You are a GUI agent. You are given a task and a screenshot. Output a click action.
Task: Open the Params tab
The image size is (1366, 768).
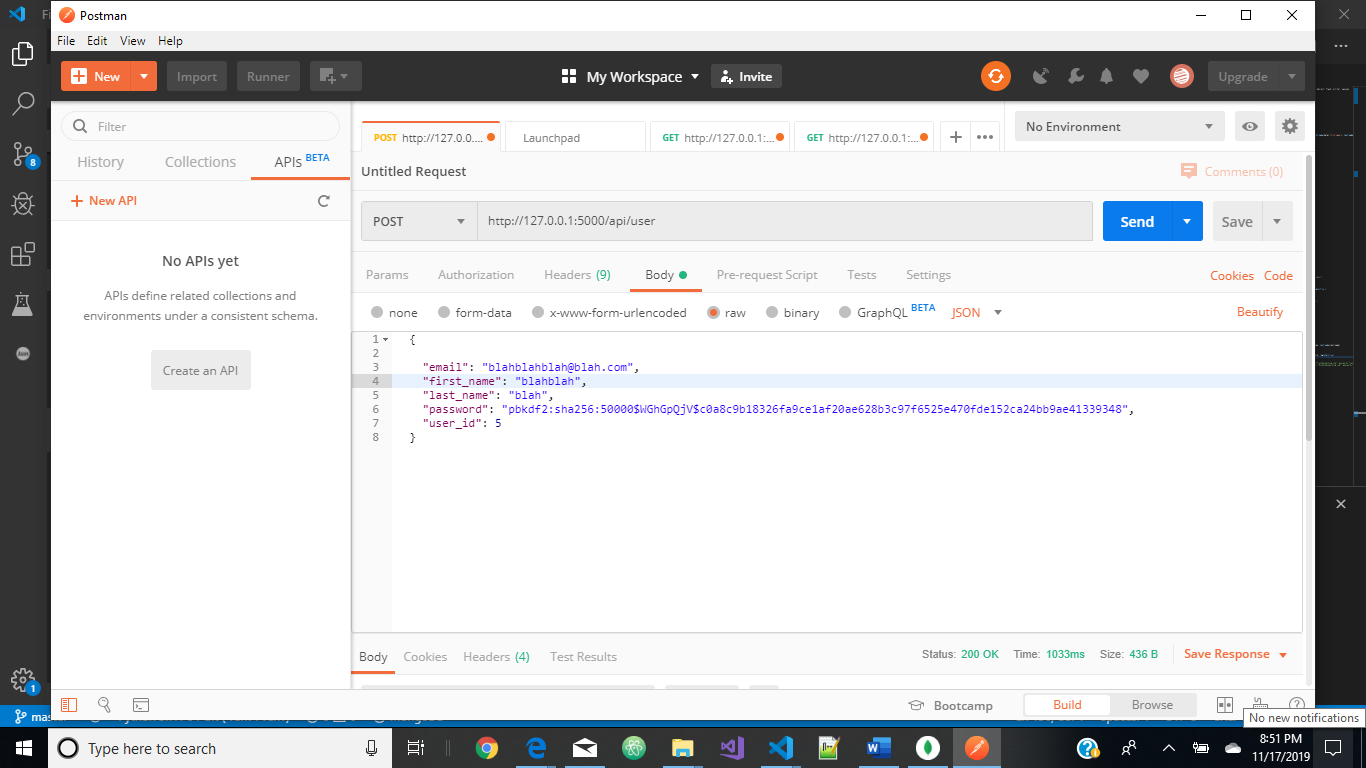387,275
